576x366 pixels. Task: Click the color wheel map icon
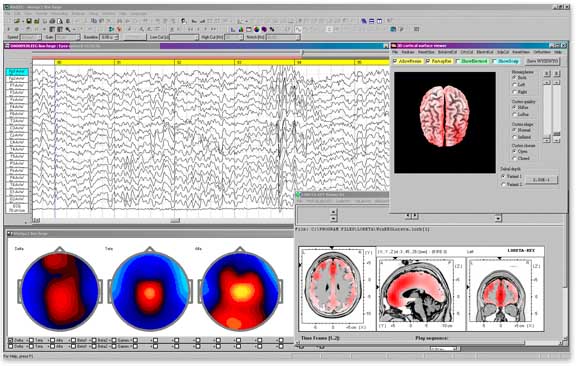[257, 29]
